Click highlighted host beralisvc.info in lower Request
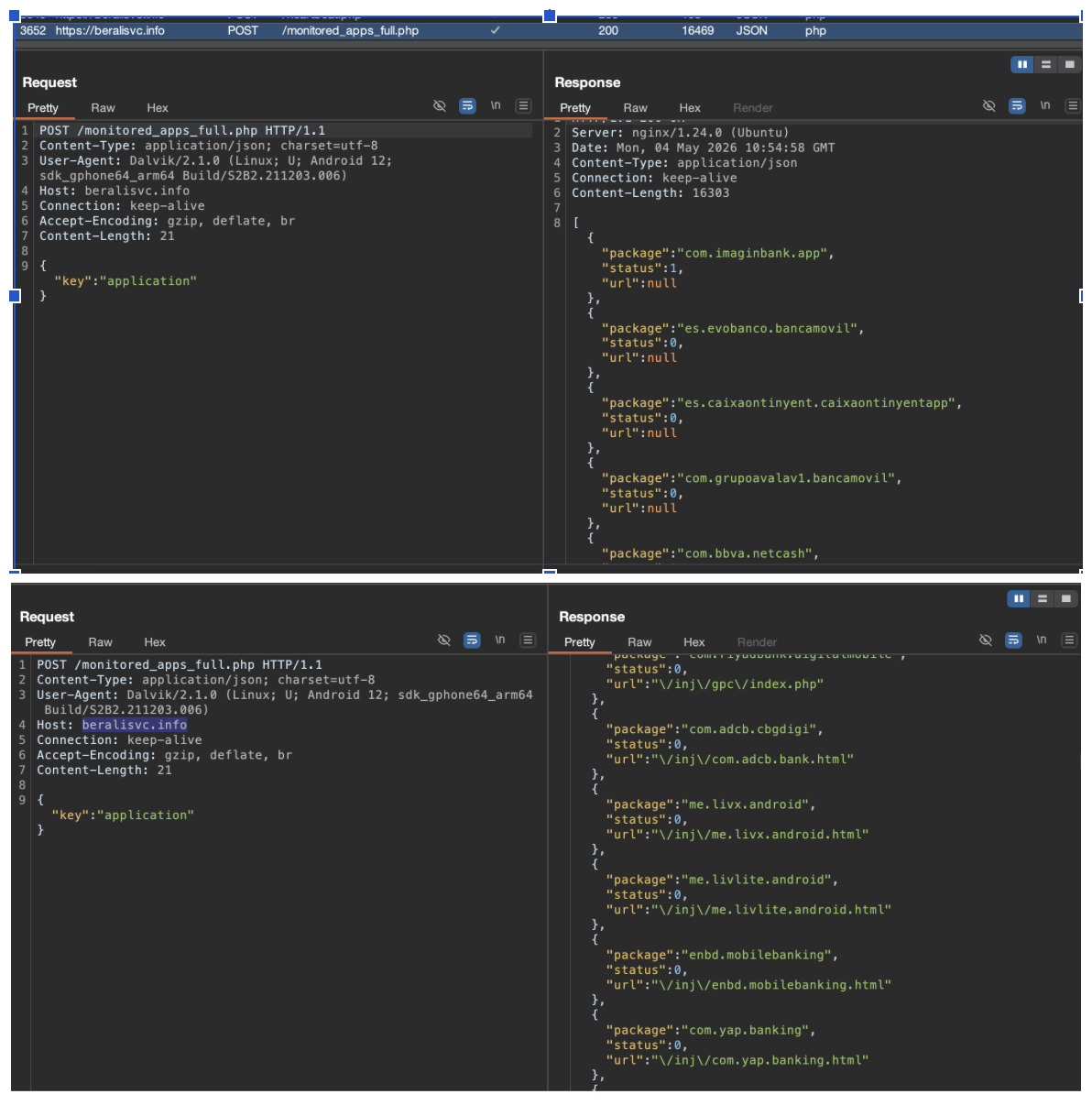Screen dimensions: 1092x1105 point(135,725)
